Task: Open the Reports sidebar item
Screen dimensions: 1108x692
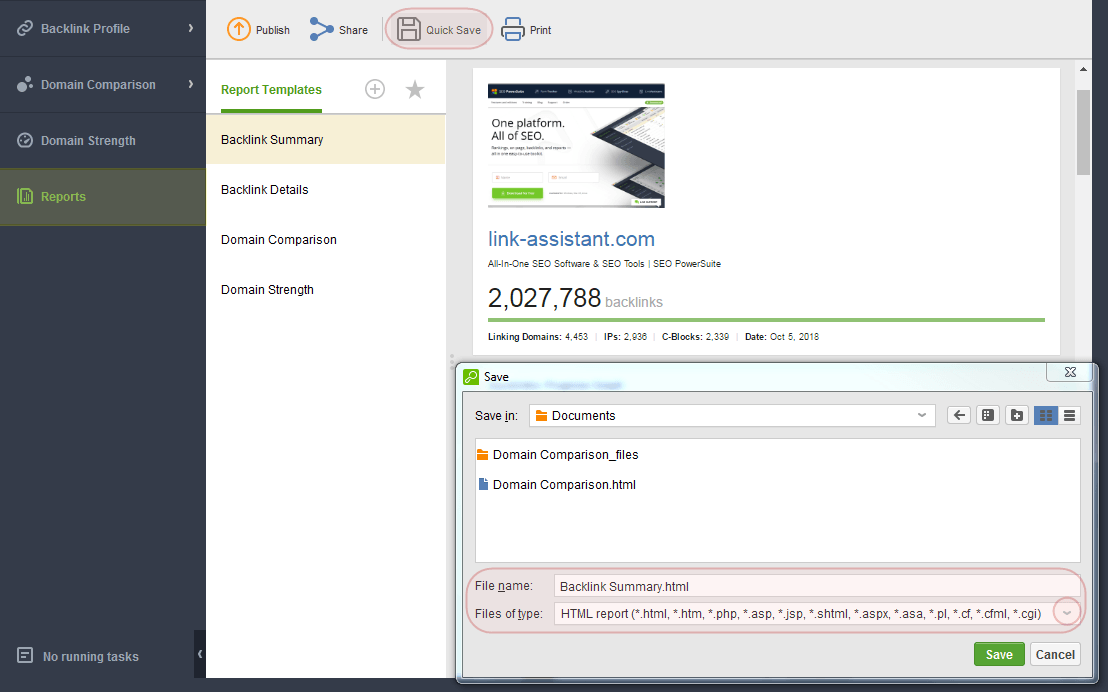Action: [102, 197]
